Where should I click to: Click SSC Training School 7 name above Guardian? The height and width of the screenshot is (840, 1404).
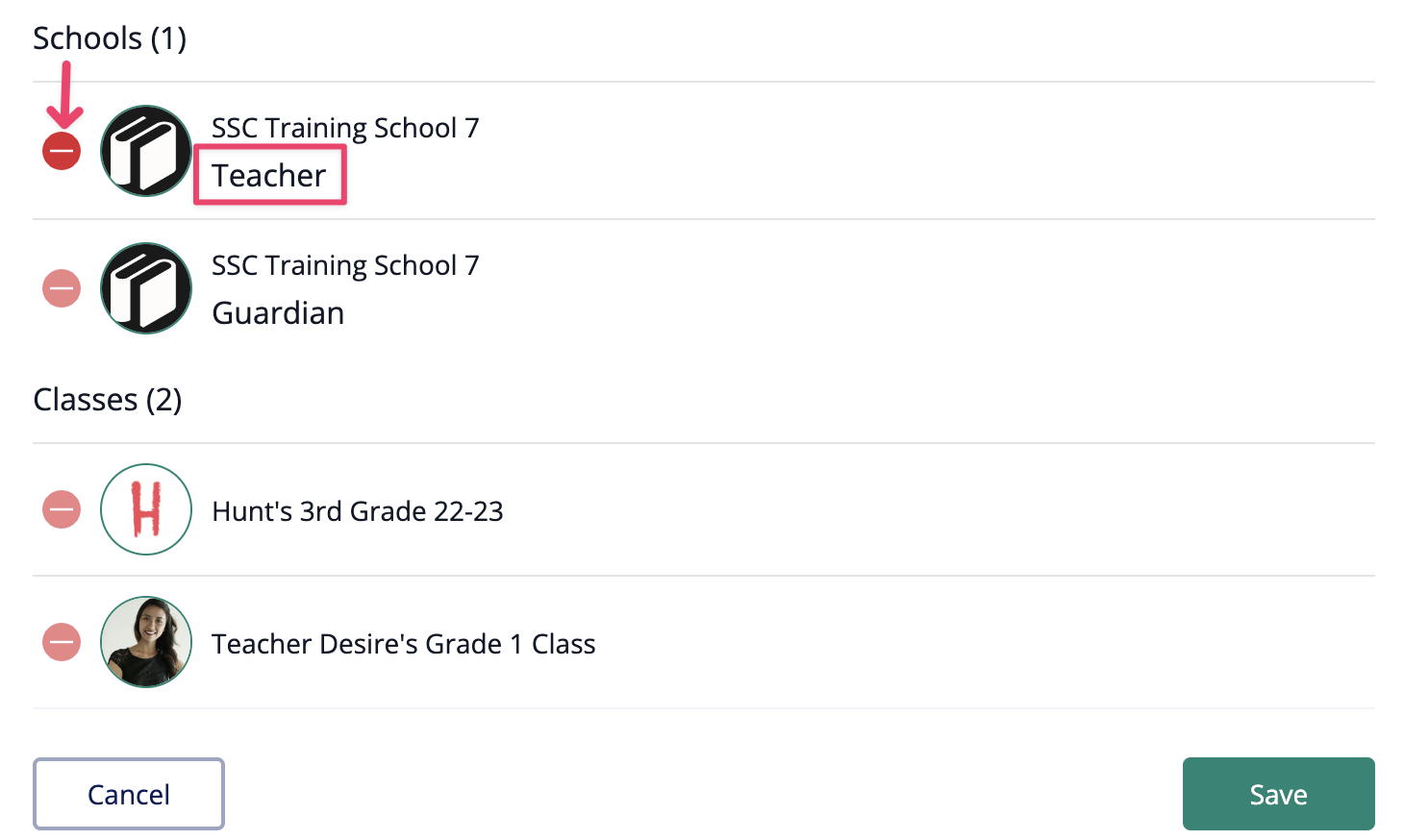345,265
